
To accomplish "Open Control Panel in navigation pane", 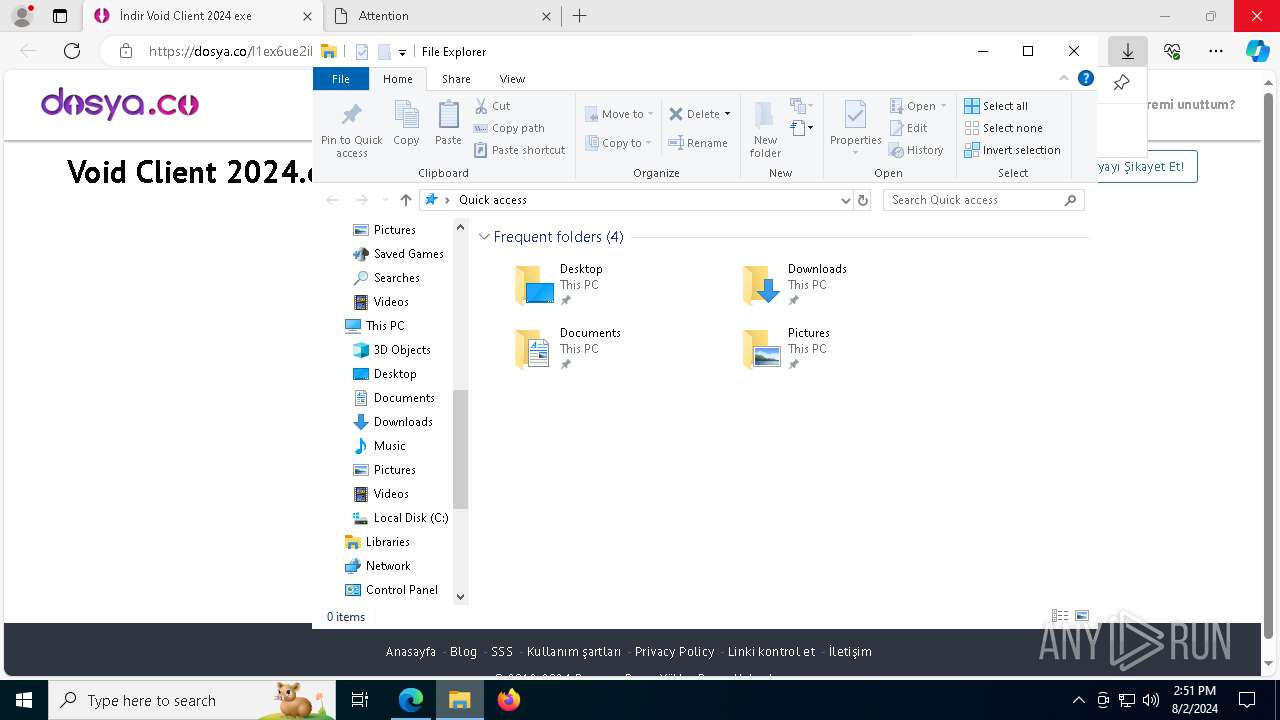I will click(391, 590).
